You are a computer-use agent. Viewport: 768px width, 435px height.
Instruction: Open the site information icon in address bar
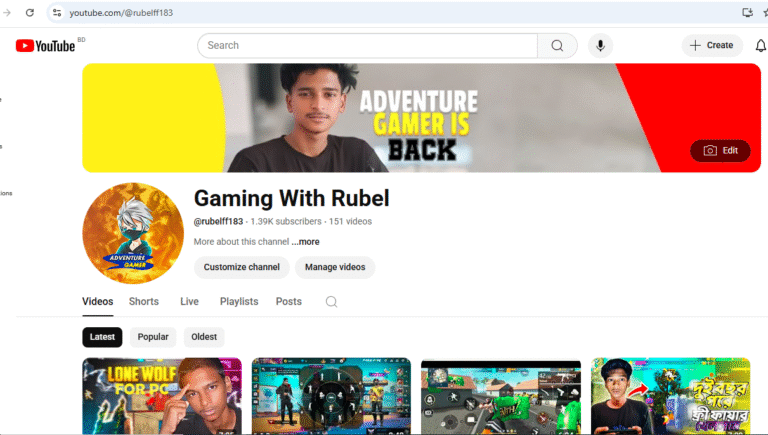point(57,13)
